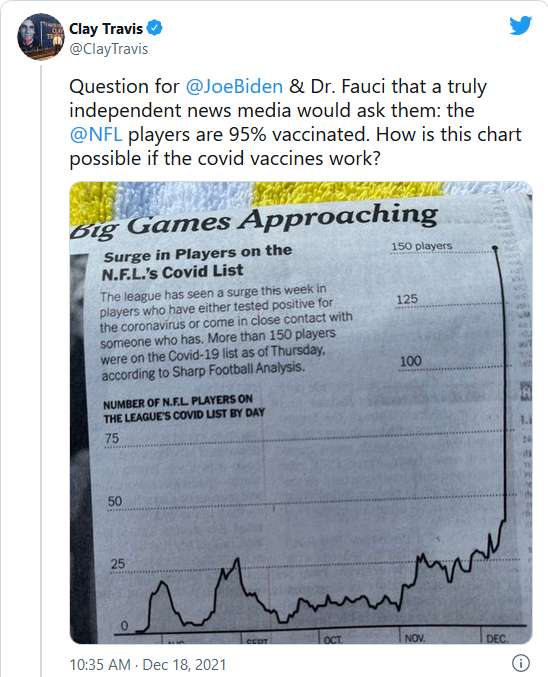
Task: Click the DEC. month label on chart axis
Action: point(497,638)
